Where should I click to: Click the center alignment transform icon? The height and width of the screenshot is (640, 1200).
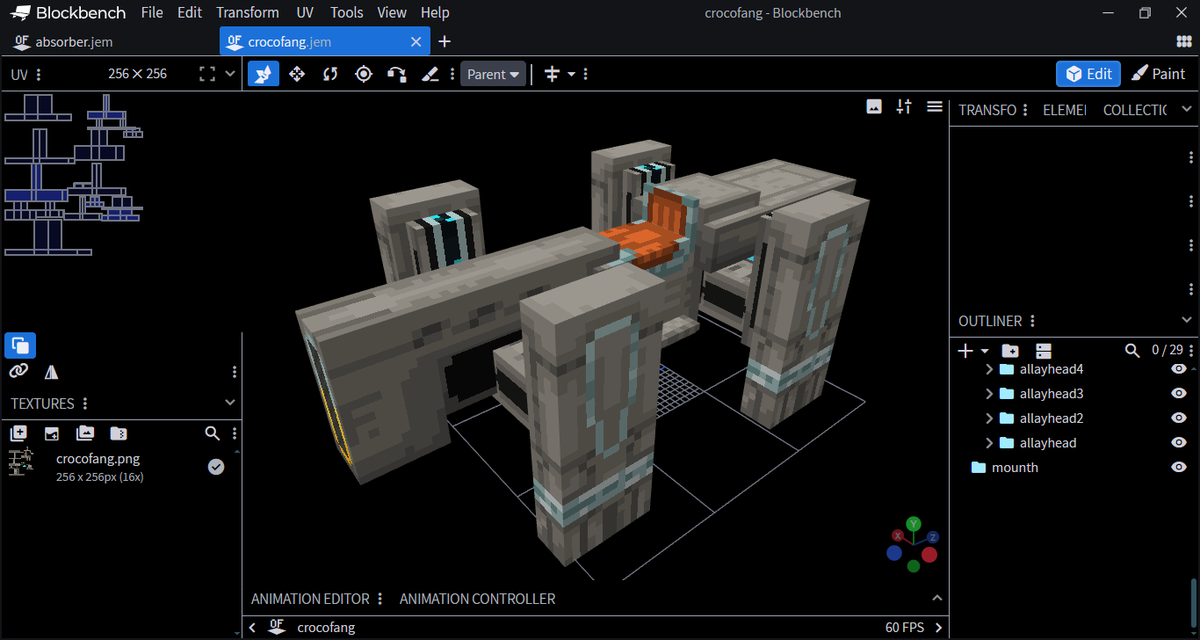551,74
